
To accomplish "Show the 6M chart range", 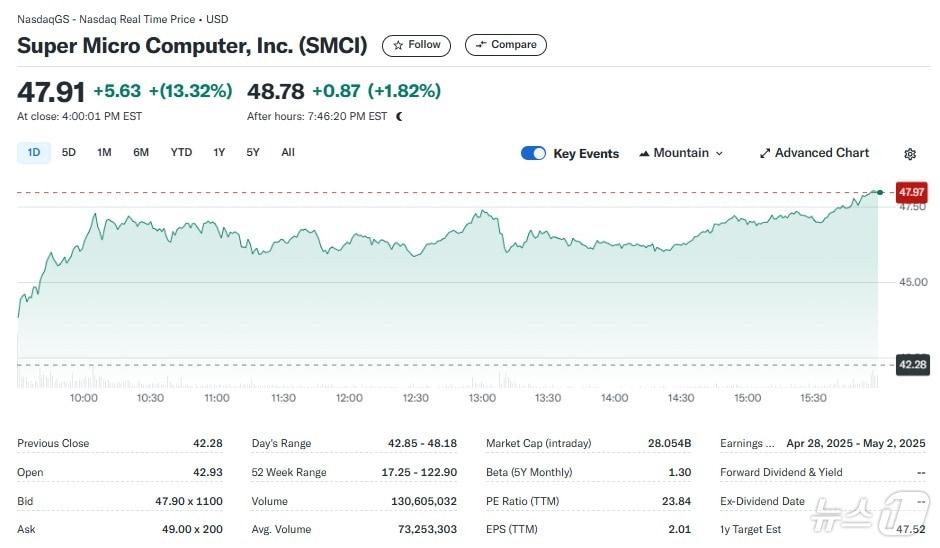I will tap(141, 153).
